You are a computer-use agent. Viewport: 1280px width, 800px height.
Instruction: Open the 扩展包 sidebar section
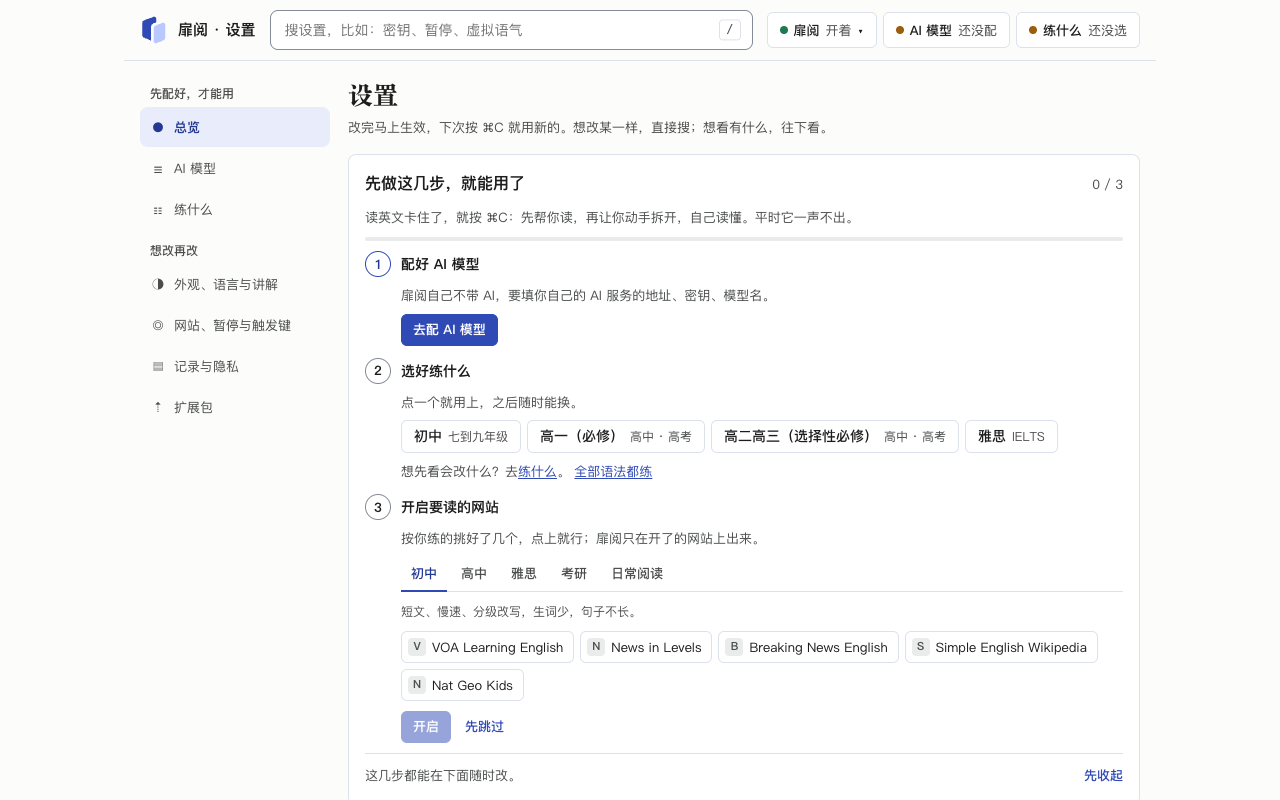(x=235, y=408)
